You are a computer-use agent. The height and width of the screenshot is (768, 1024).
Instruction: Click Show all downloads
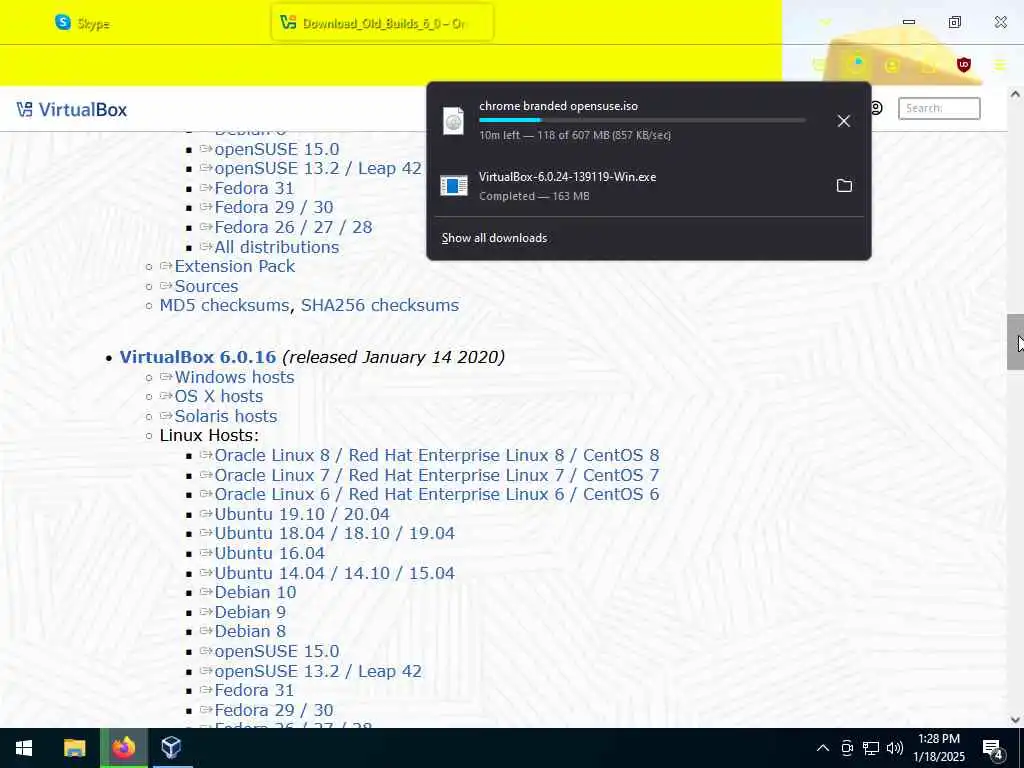[x=494, y=238]
